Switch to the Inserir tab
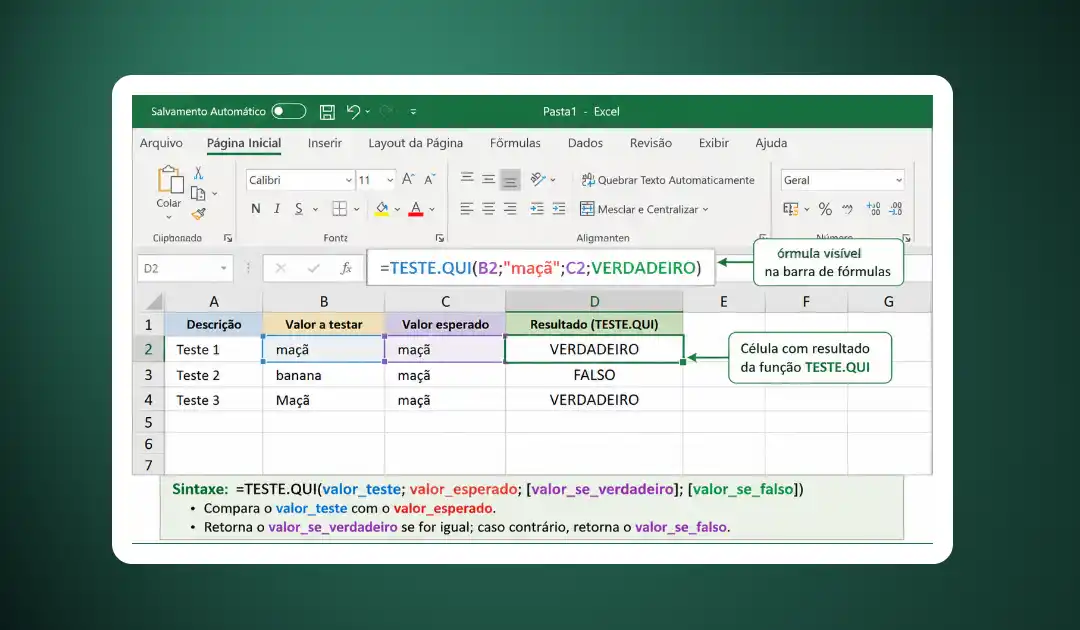This screenshot has height=630, width=1080. (324, 143)
